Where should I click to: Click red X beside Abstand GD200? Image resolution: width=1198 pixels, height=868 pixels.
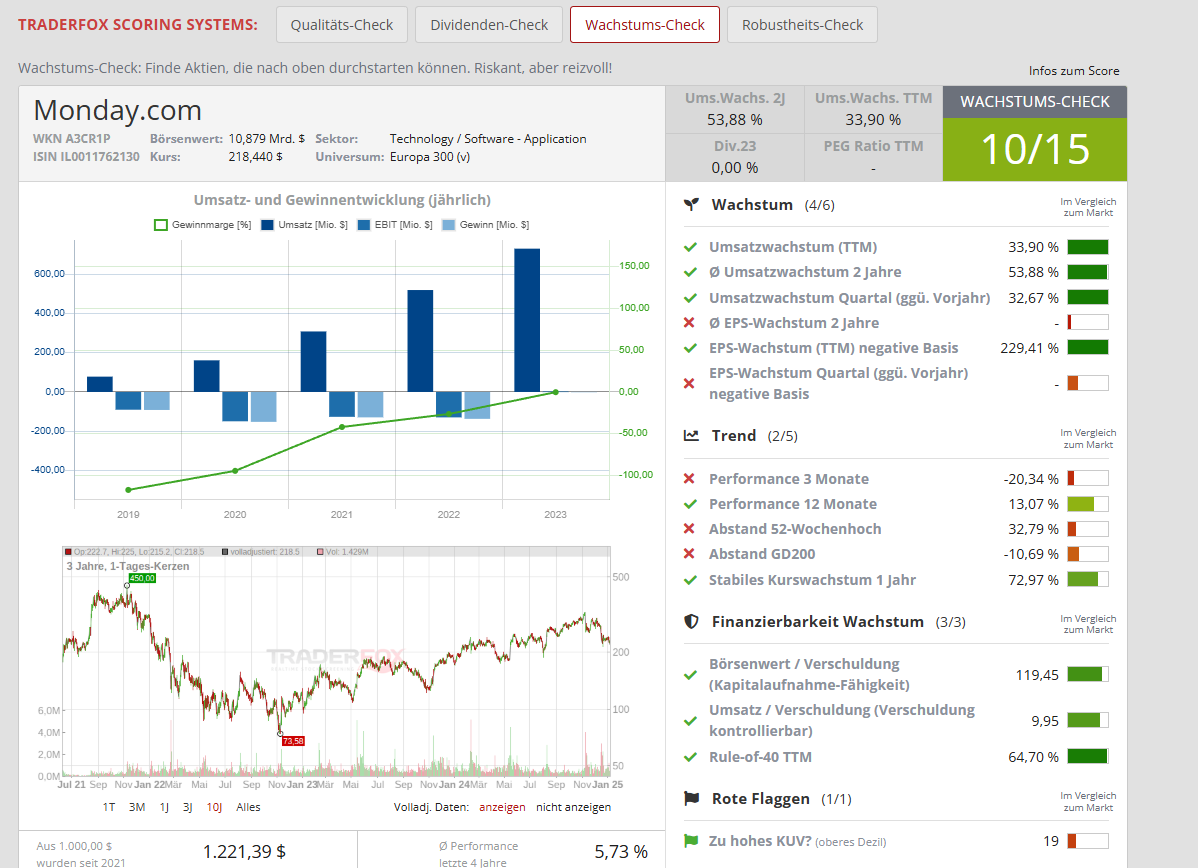[689, 554]
